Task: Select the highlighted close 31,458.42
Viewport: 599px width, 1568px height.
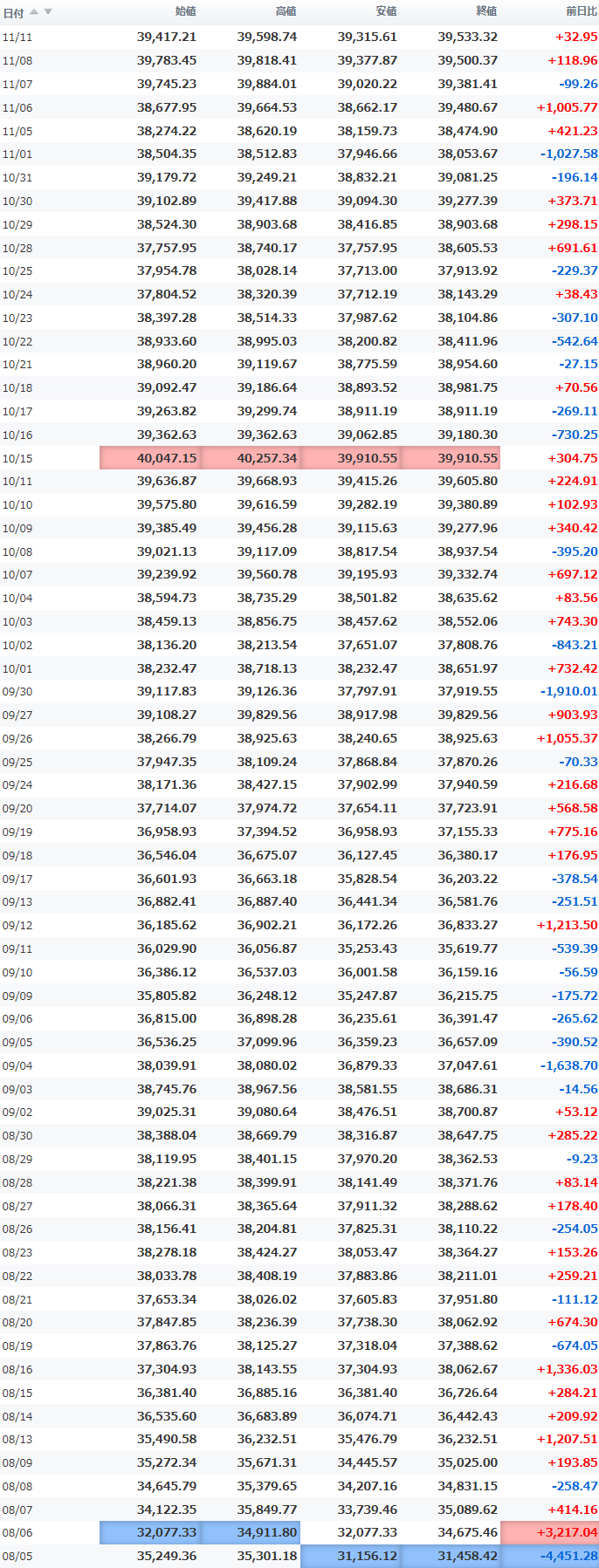Action: coord(451,1556)
